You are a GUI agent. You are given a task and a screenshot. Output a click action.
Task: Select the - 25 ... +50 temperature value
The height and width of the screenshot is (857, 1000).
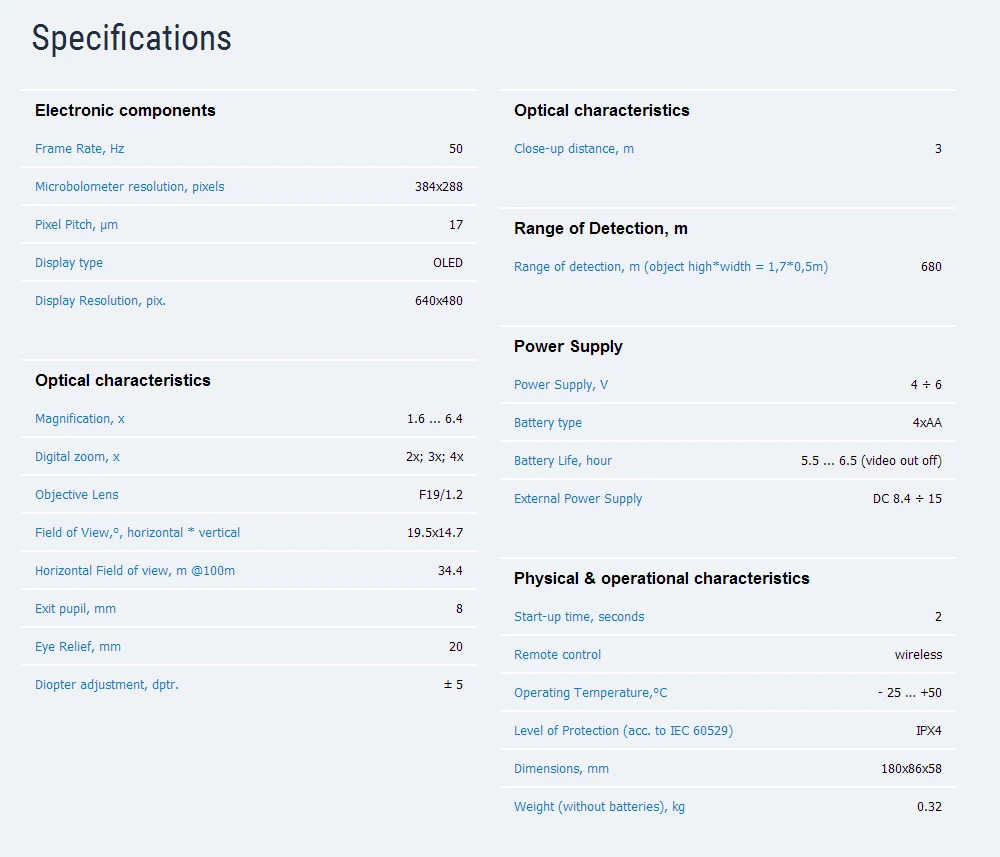[x=910, y=692]
